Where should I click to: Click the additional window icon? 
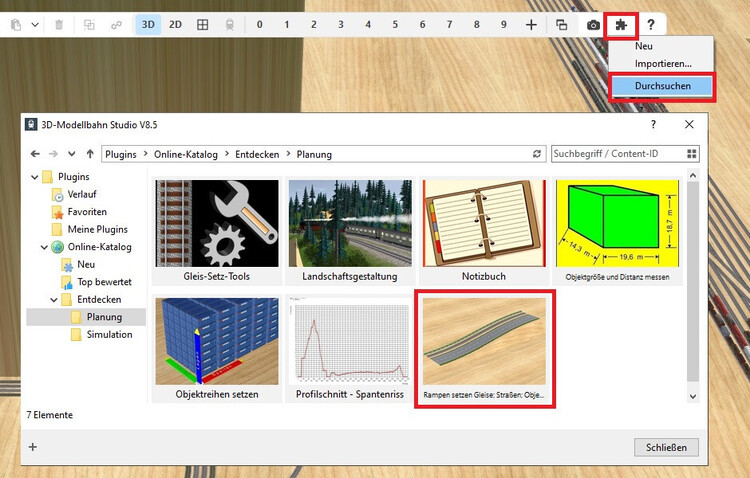[562, 24]
